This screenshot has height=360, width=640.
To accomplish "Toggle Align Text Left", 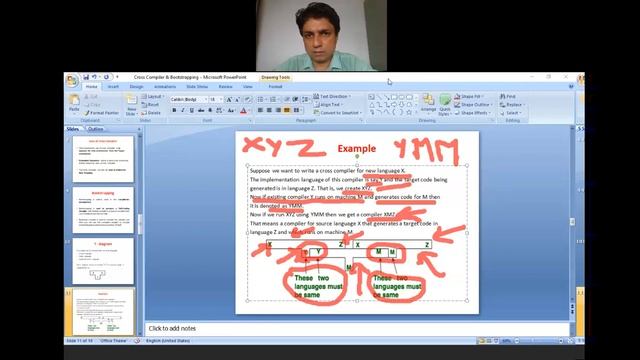I will coord(260,110).
